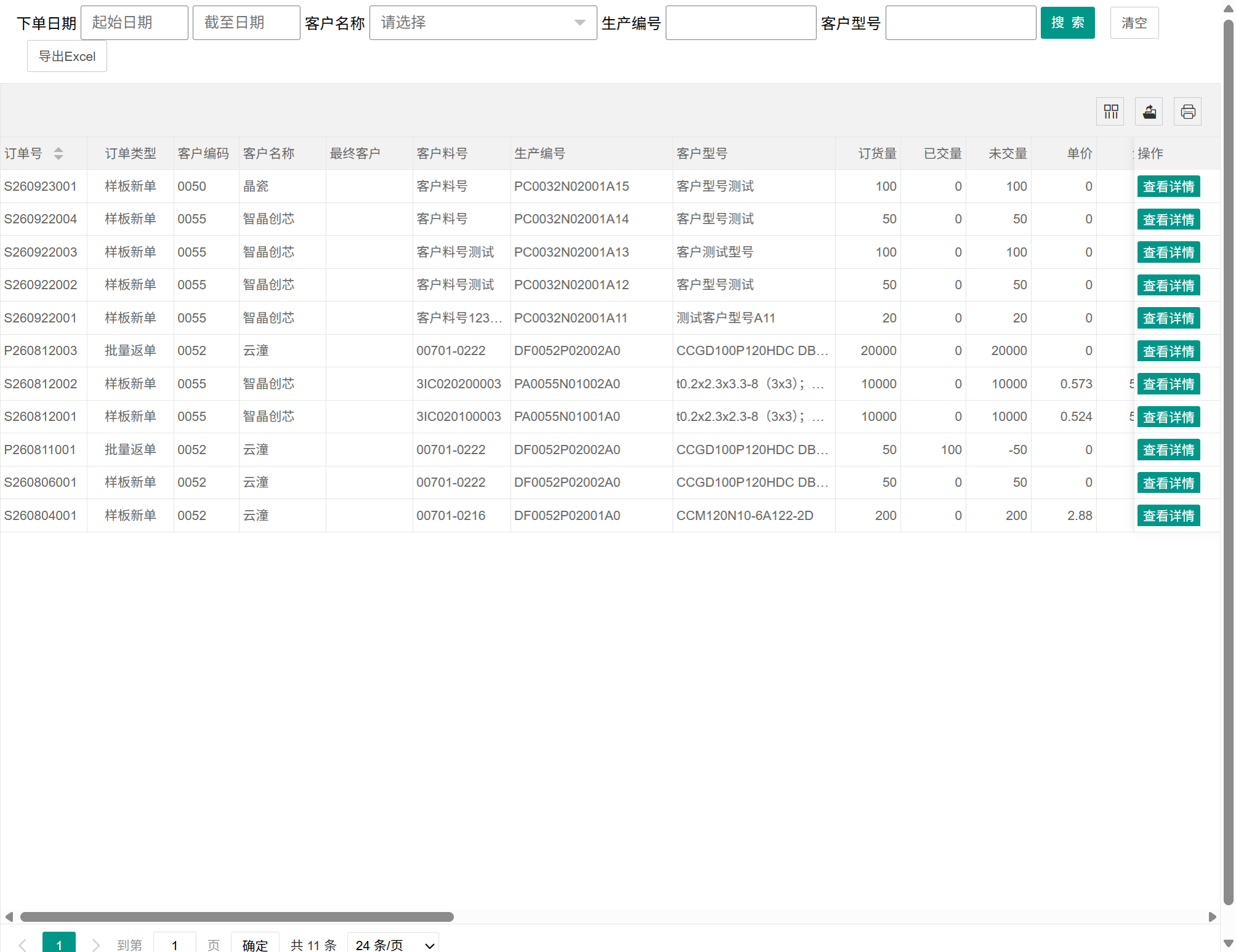Go to next page arrow

point(95,945)
